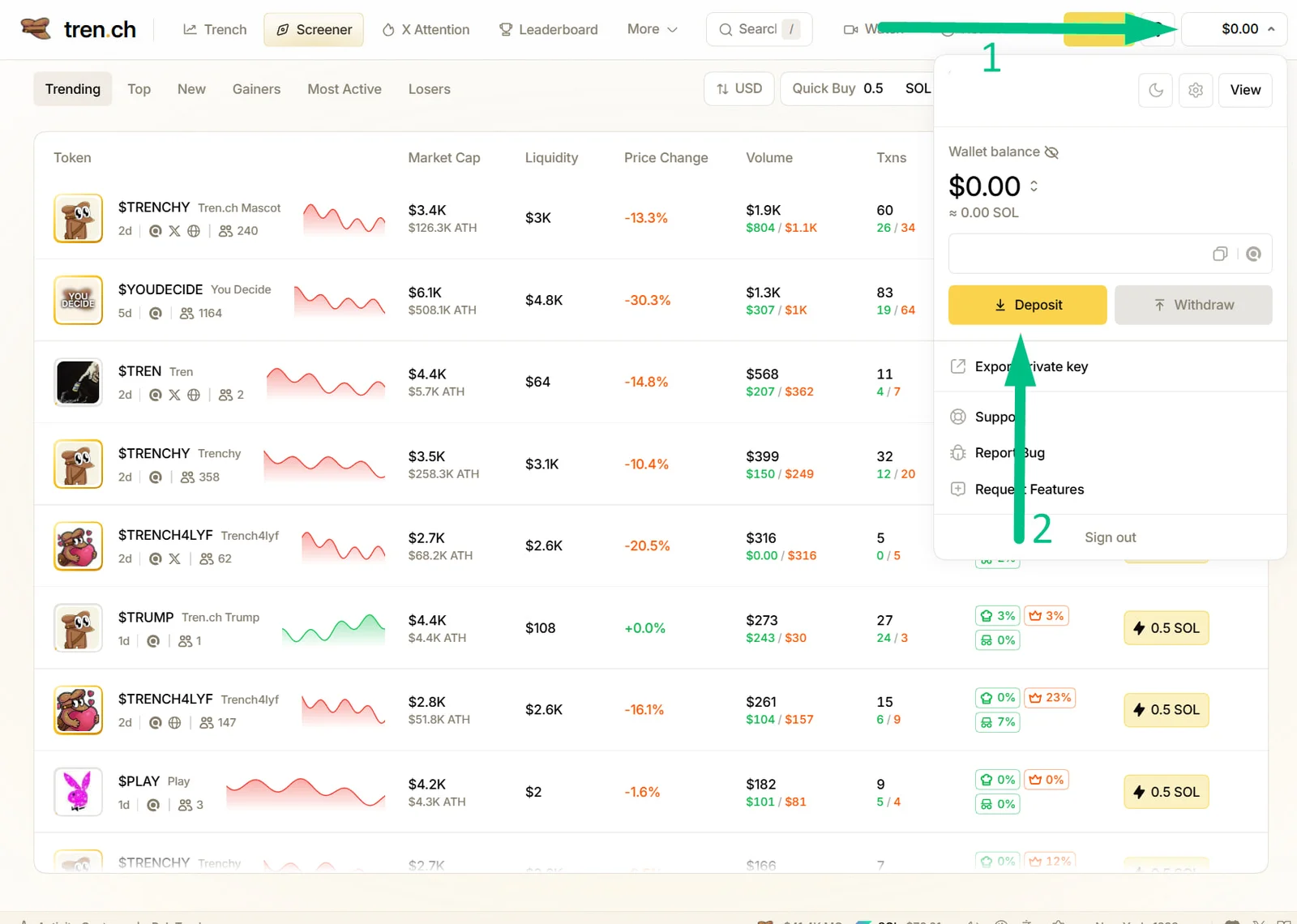Click the Deposit button
This screenshot has width=1297, height=924.
pos(1027,305)
